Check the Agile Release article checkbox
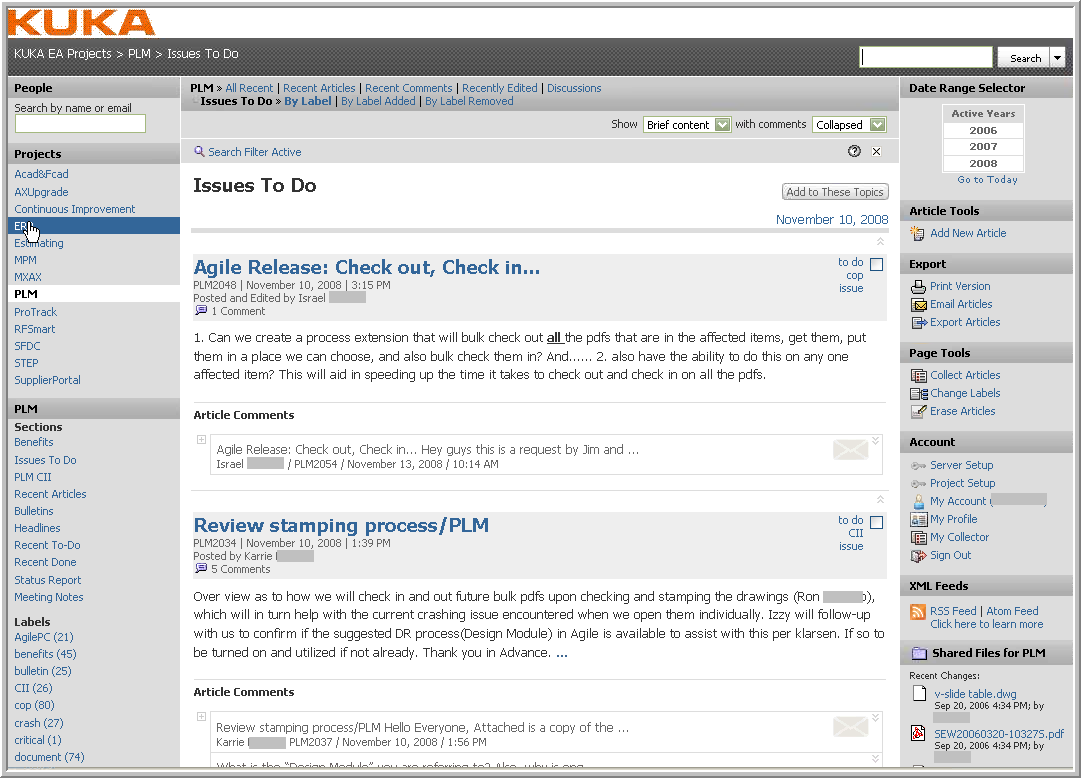Image resolution: width=1081 pixels, height=778 pixels. (x=876, y=265)
